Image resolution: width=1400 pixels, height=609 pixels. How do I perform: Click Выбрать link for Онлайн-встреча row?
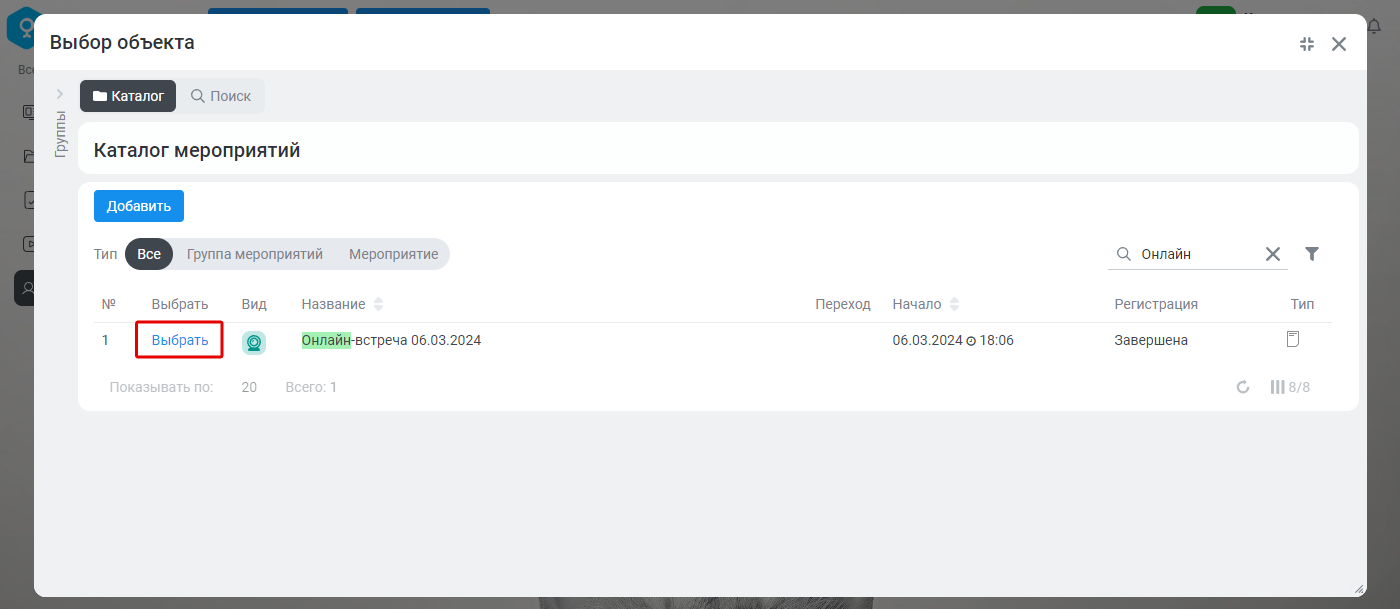180,340
